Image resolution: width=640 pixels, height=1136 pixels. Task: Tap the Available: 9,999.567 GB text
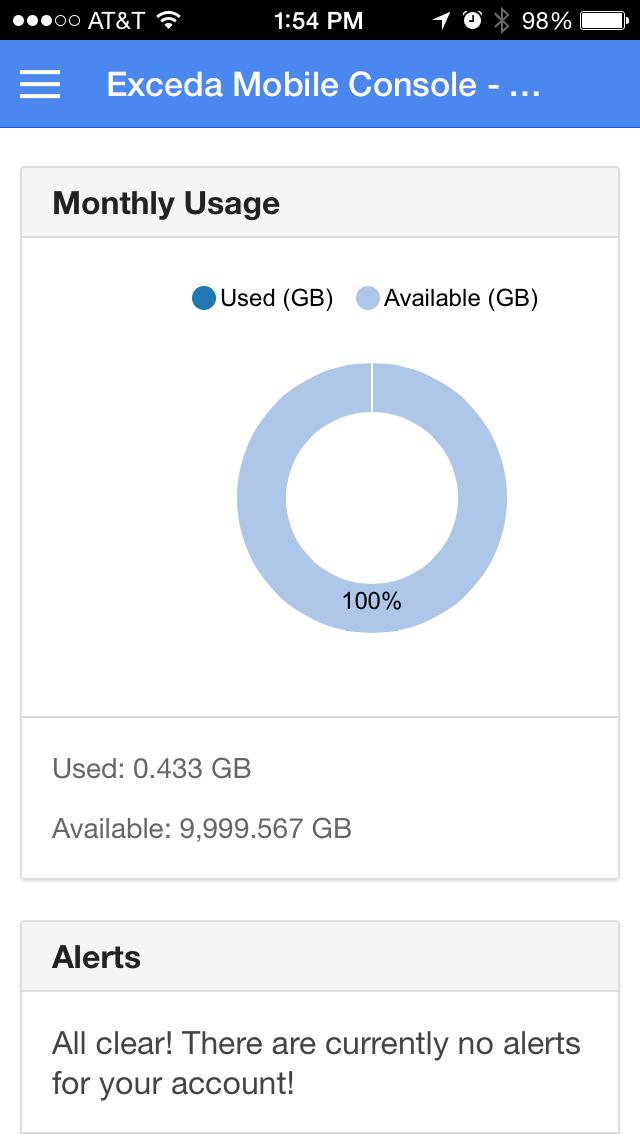(x=201, y=828)
